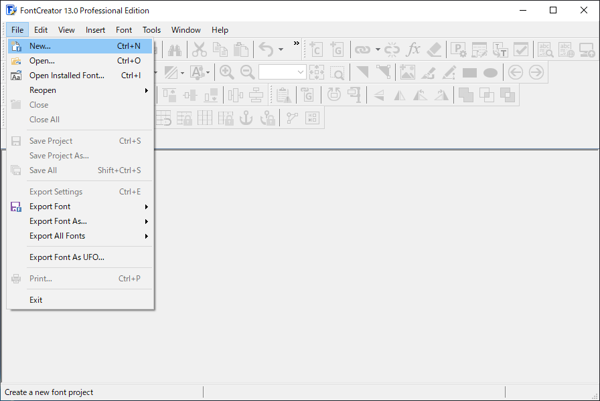Image resolution: width=600 pixels, height=401 pixels.
Task: Click the add glyph icon (G)
Action: tap(337, 50)
